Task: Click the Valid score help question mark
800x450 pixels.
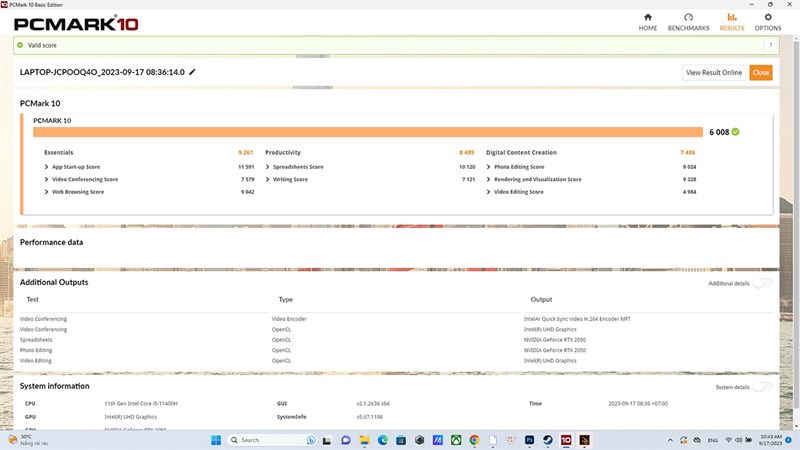Action: [770, 45]
